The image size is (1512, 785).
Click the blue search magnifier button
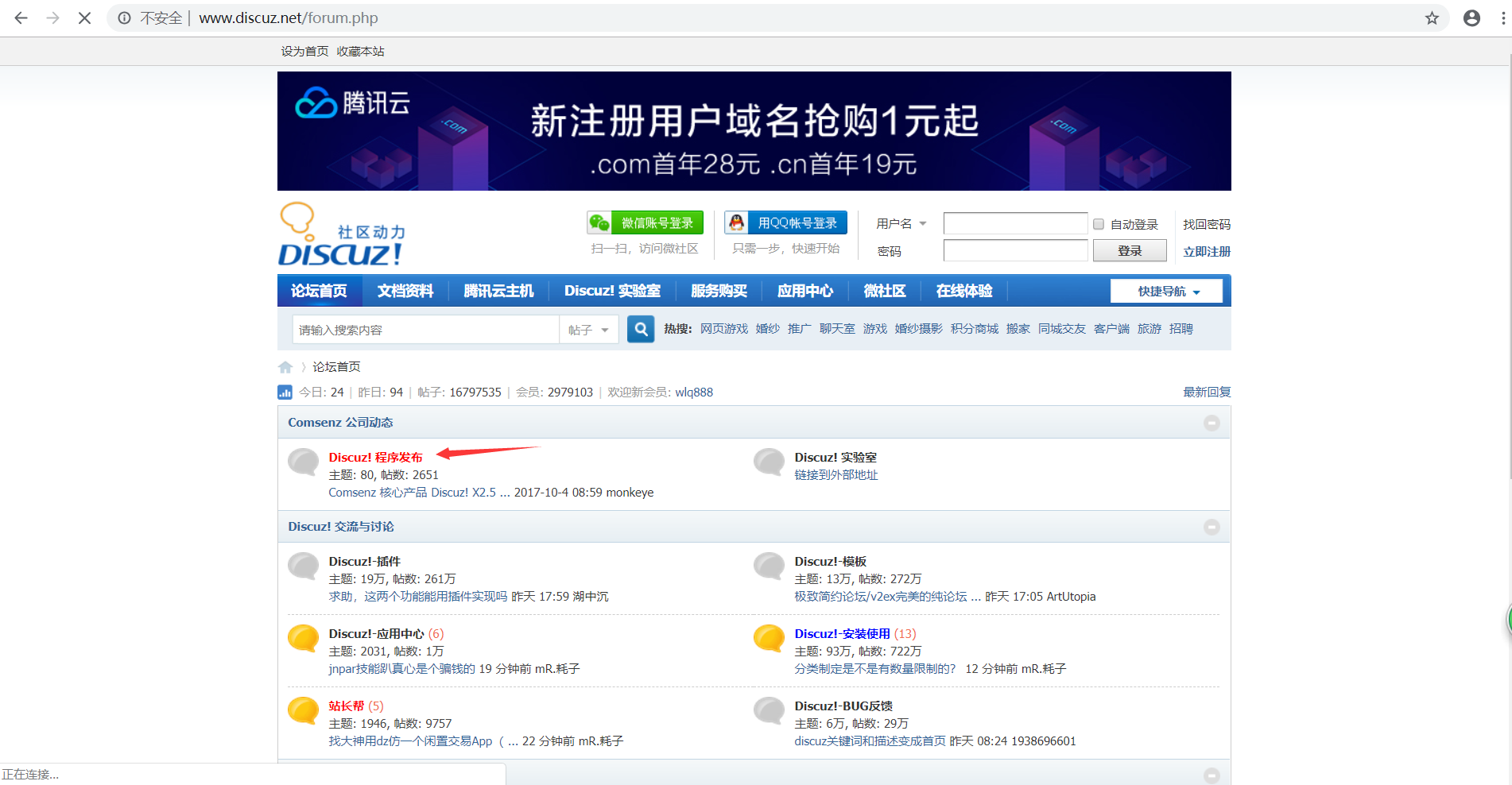(x=641, y=329)
